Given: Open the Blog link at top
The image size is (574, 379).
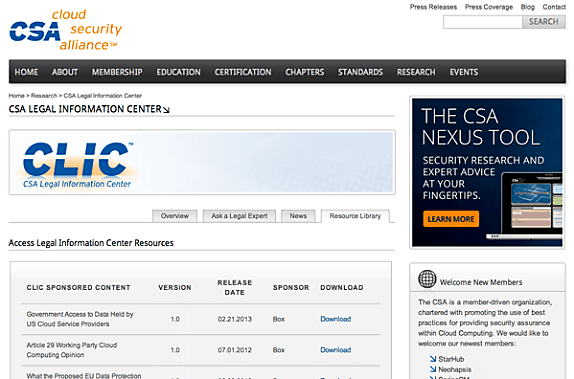Looking at the screenshot, I should [528, 7].
